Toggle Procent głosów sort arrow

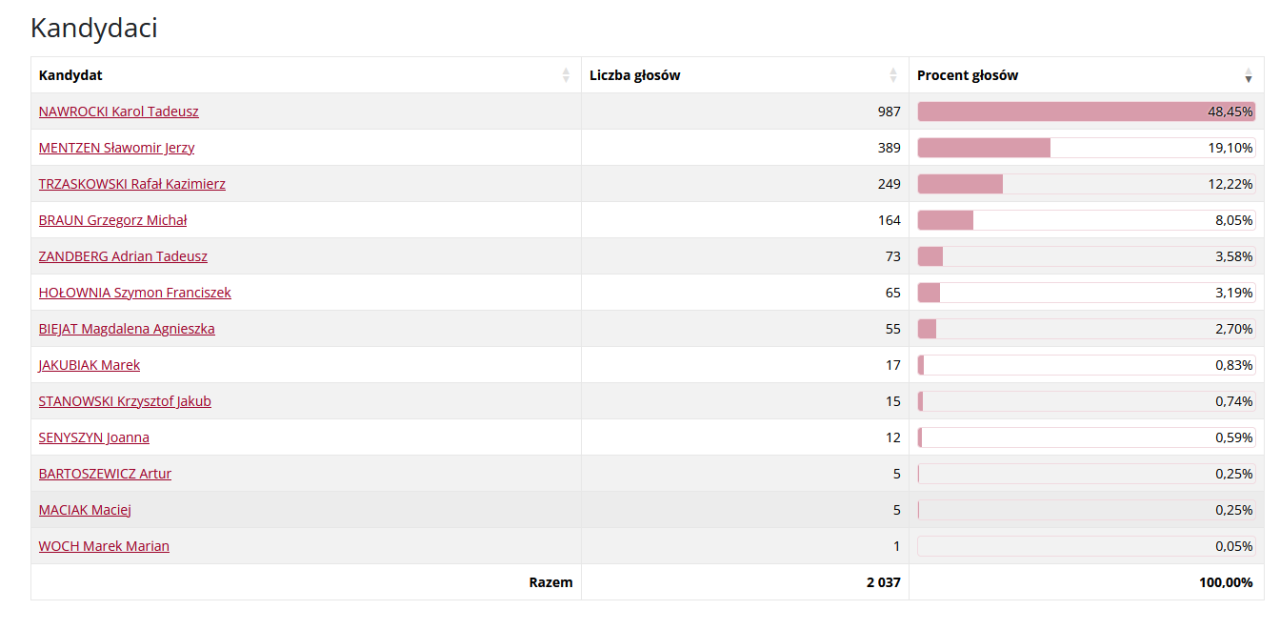coord(1248,75)
